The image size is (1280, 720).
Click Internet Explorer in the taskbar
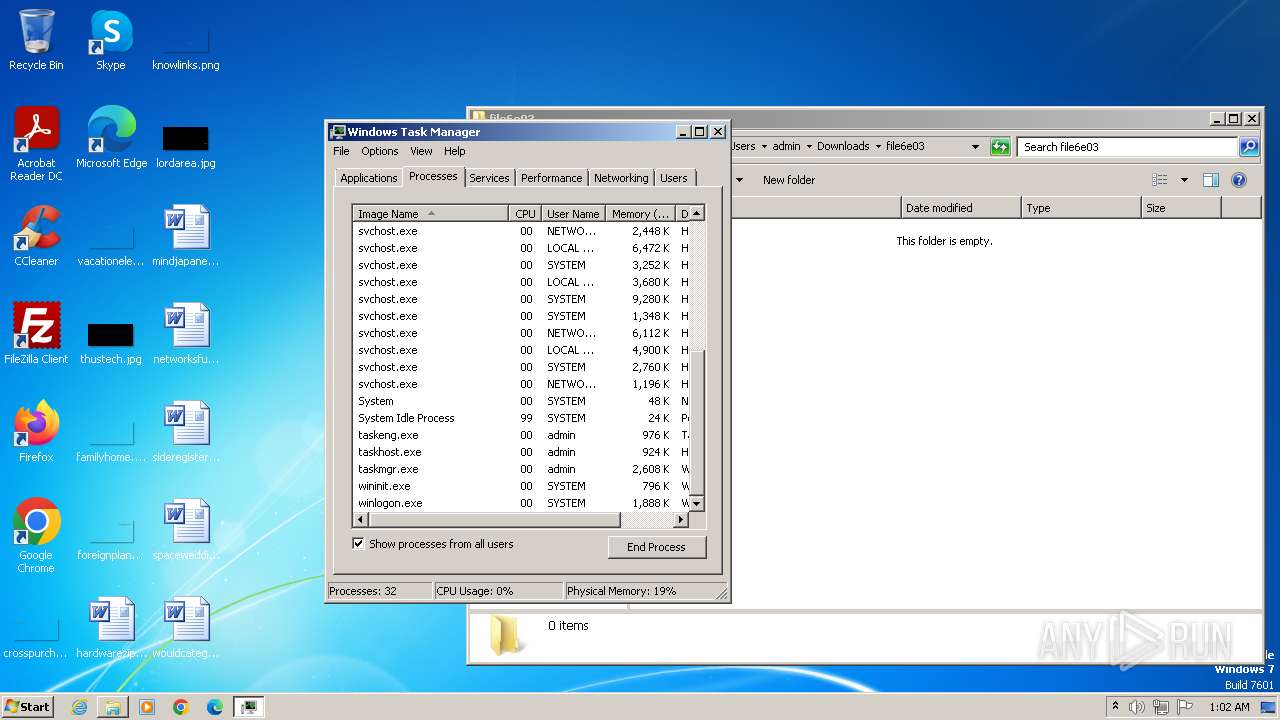(x=79, y=707)
